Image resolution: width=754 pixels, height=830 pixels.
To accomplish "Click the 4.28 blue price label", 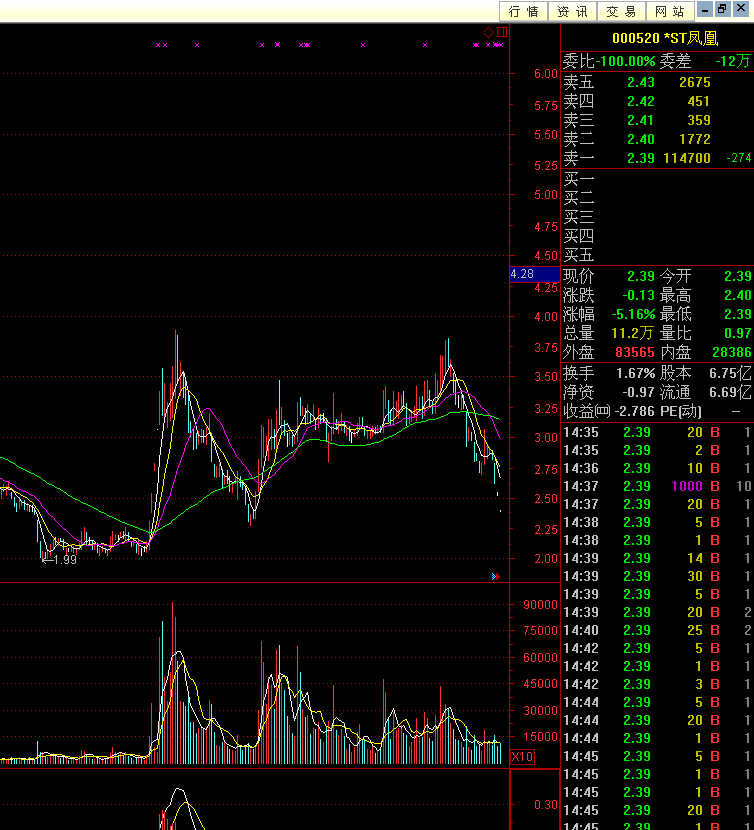I will pos(522,274).
